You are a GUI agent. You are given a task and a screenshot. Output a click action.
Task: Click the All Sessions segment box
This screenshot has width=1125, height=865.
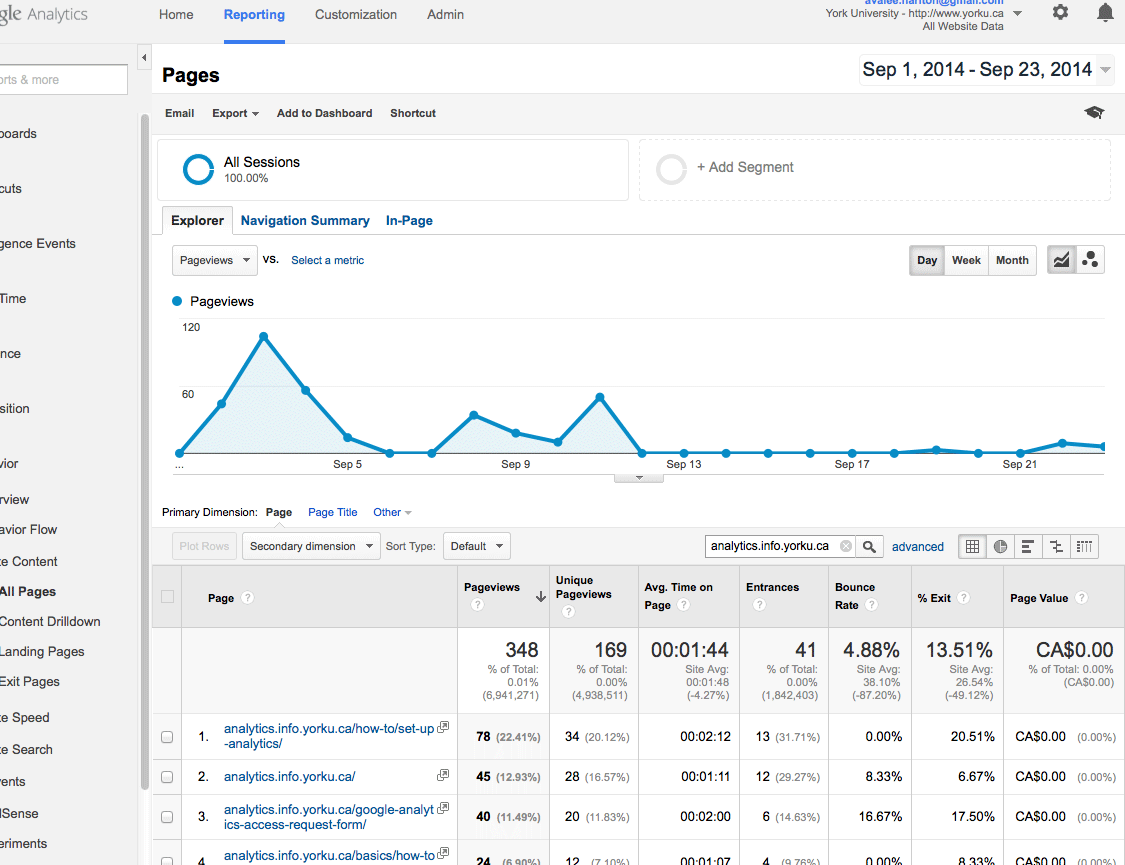393,170
